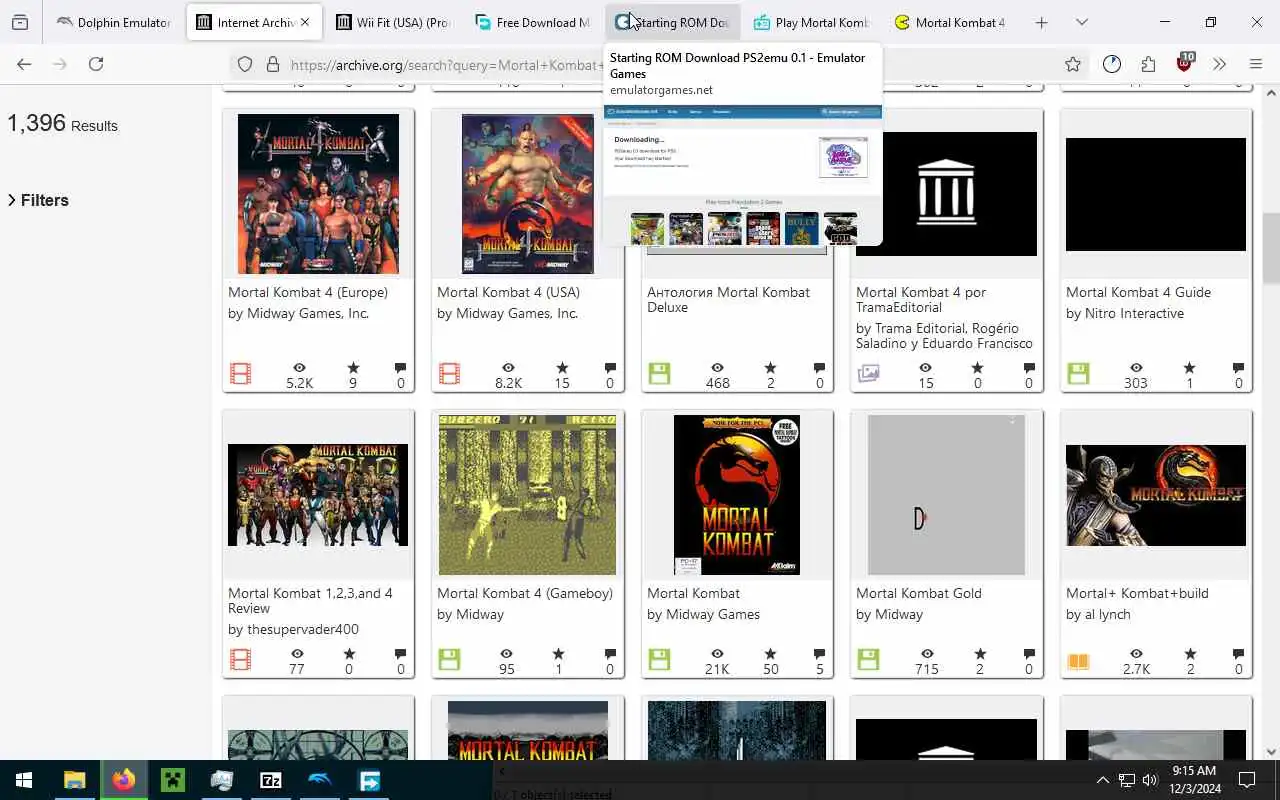This screenshot has height=800, width=1280.
Task: Open the Minecraft taskbar icon
Action: click(173, 780)
